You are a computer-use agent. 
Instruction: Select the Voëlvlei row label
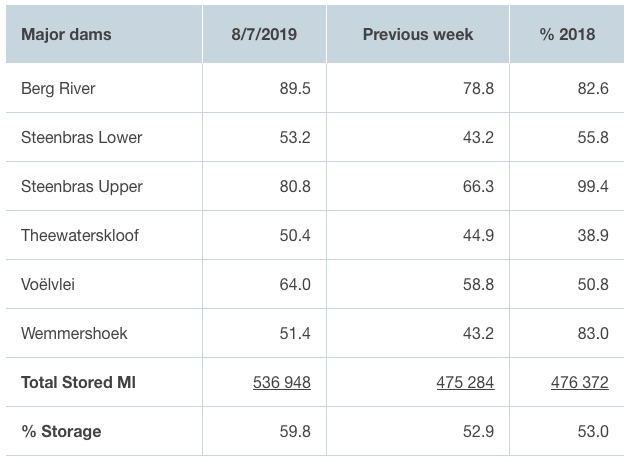[48, 285]
